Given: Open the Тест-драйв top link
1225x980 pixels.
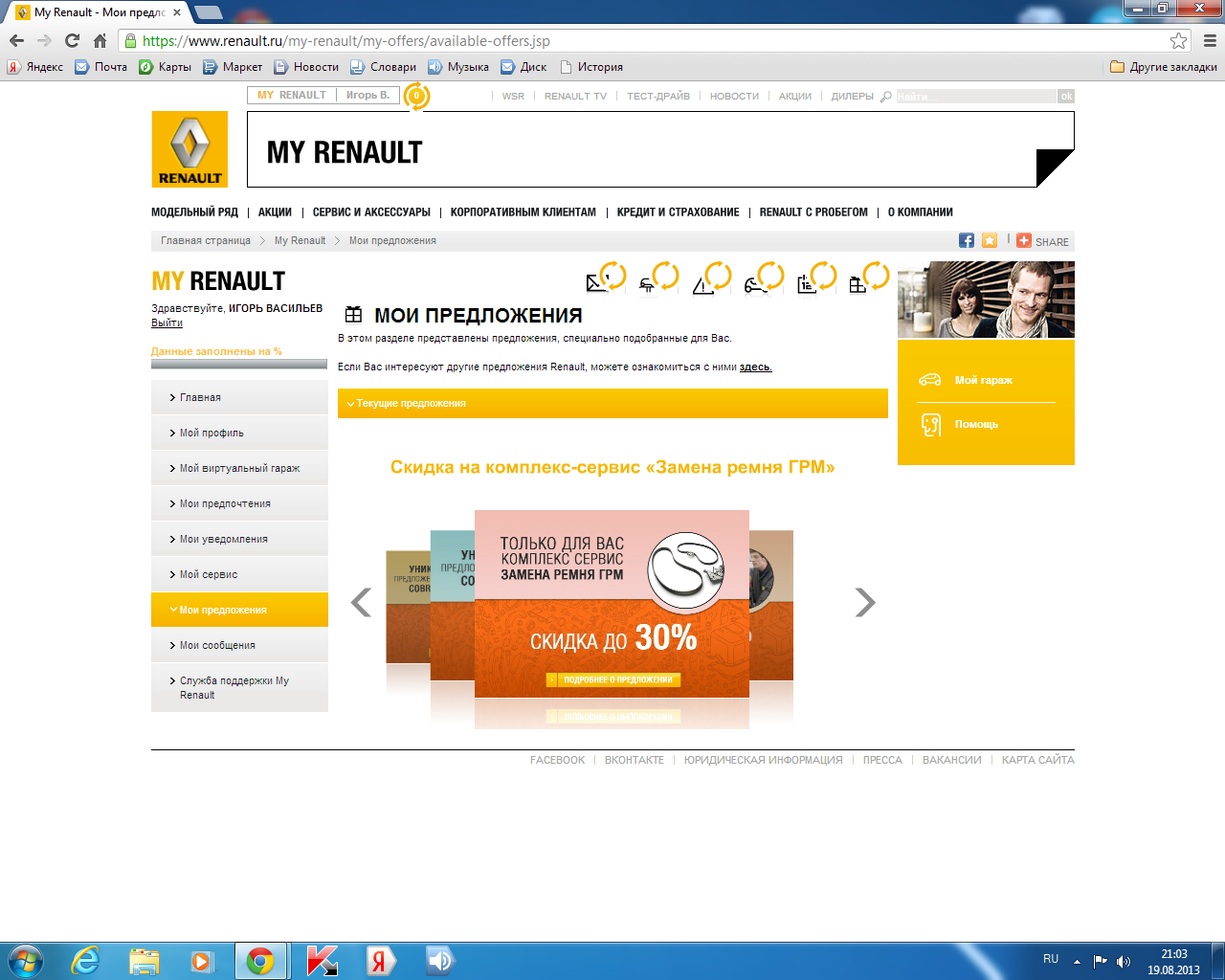Looking at the screenshot, I should coord(658,97).
